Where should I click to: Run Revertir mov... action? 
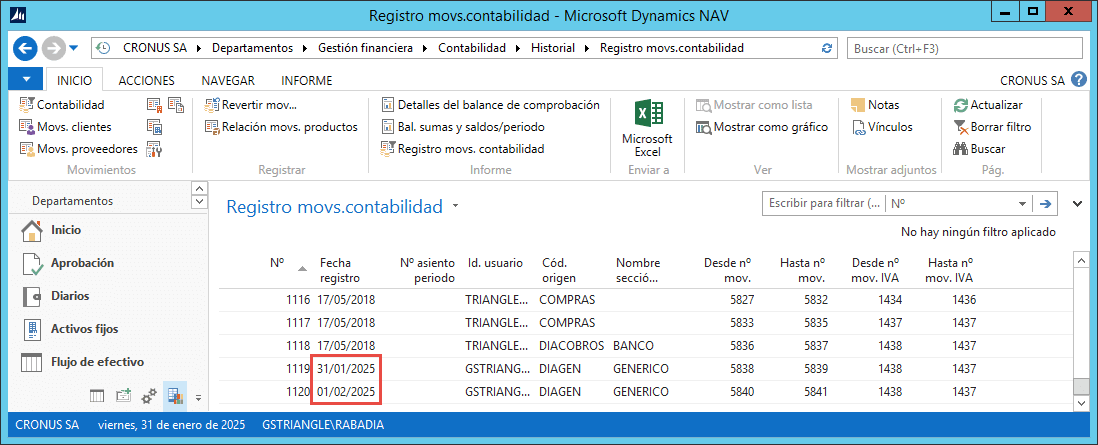tap(251, 105)
